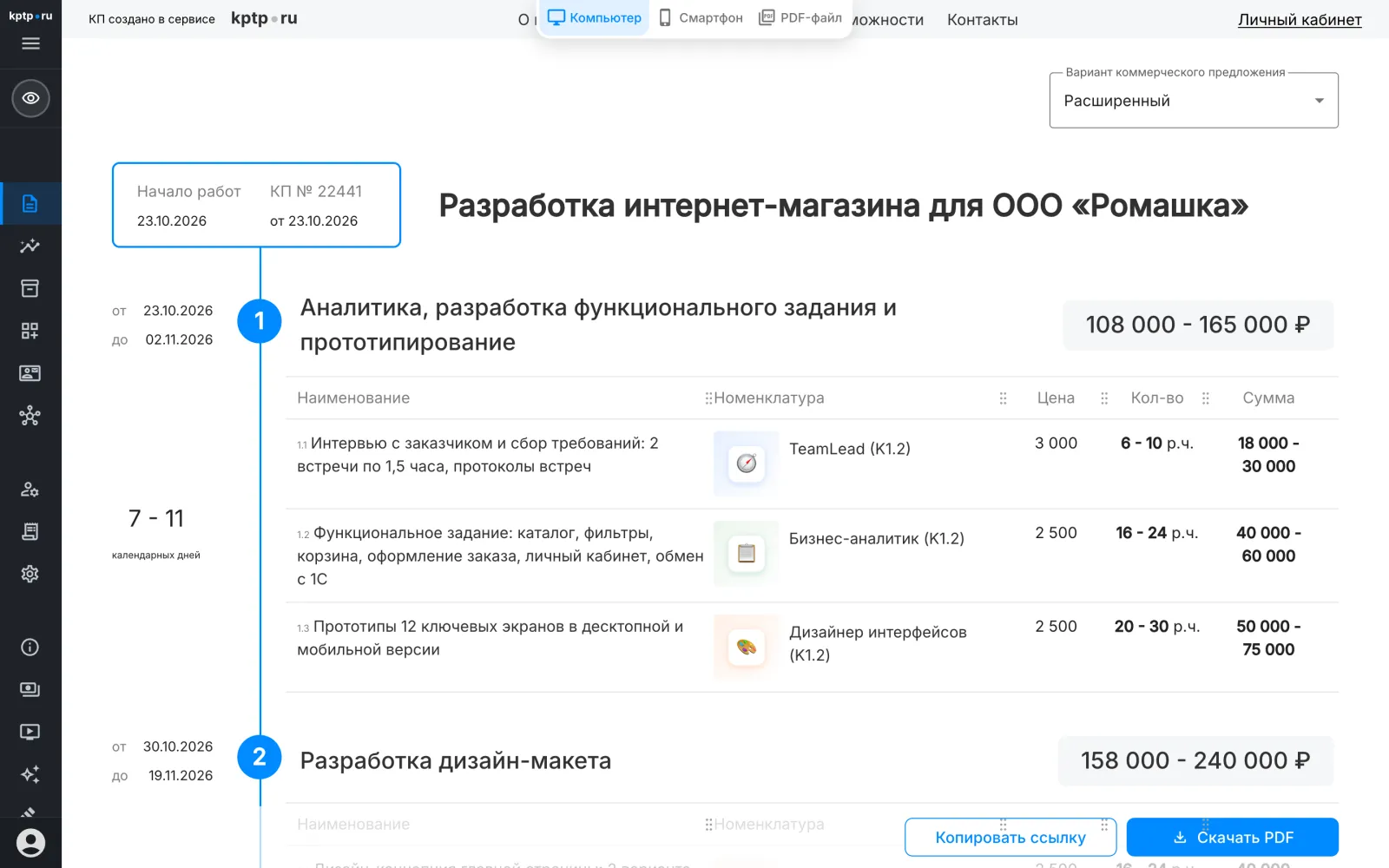Open the sparkles AI sidebar icon
The image size is (1389, 868).
pyautogui.click(x=30, y=774)
